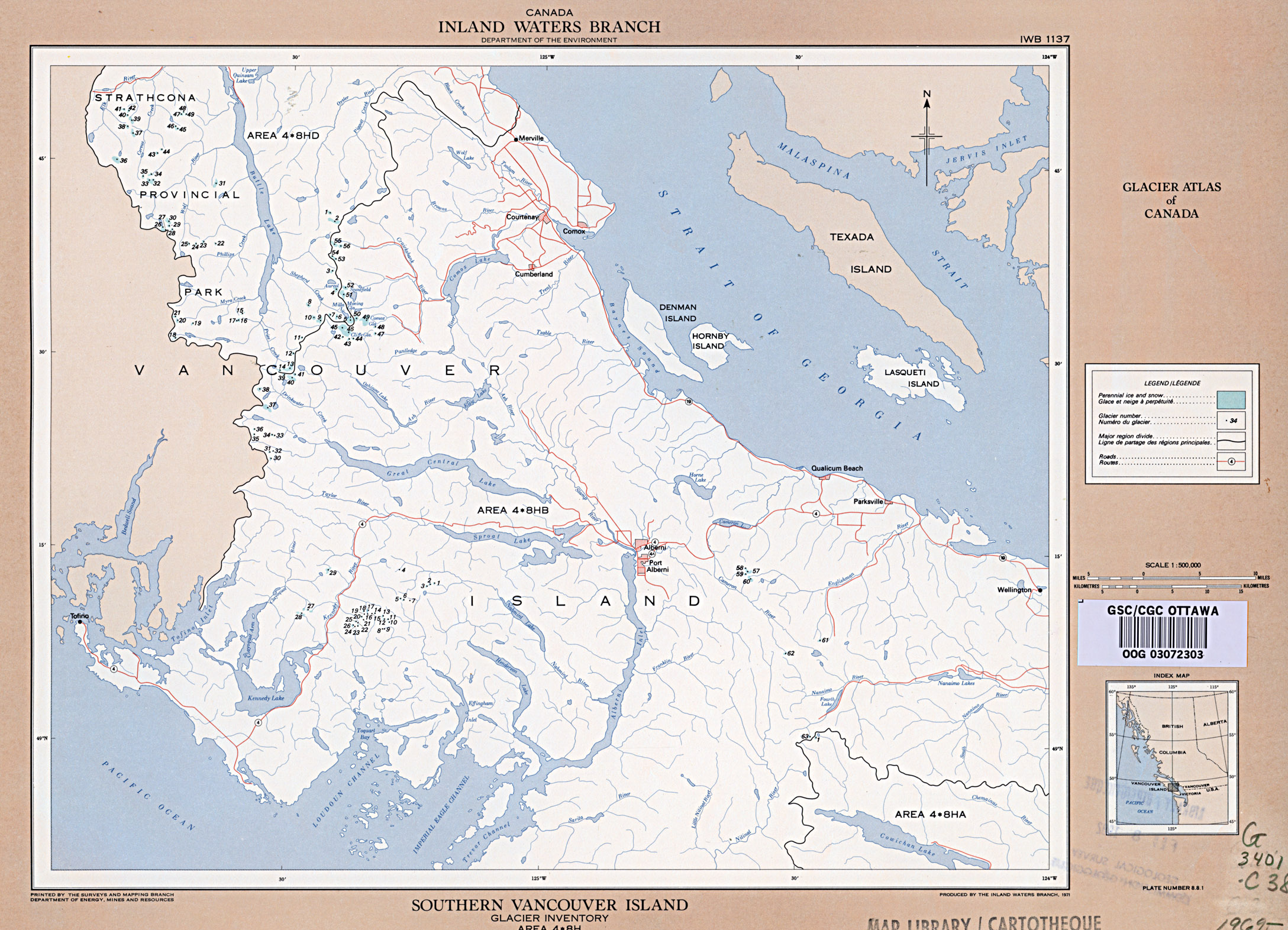This screenshot has width=1288, height=930.
Task: Click the GLACIER INVENTORY subtitle
Action: [x=550, y=918]
